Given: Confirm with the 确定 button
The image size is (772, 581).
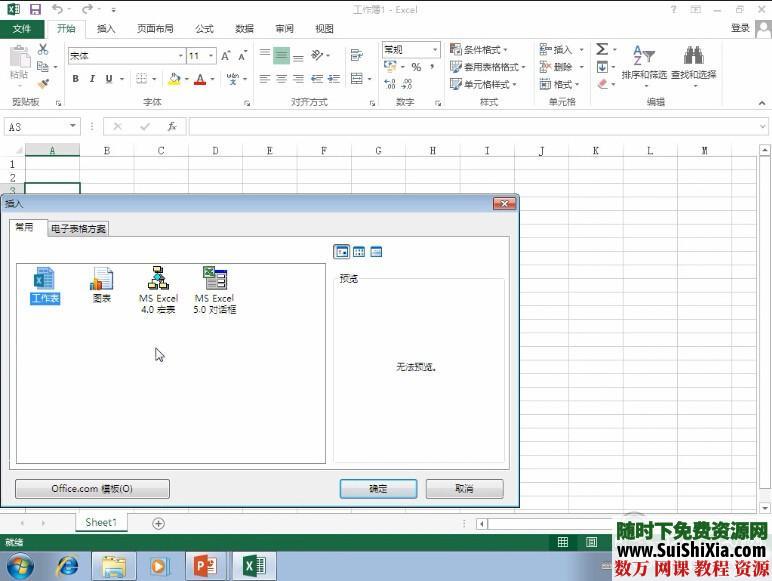Looking at the screenshot, I should point(378,488).
